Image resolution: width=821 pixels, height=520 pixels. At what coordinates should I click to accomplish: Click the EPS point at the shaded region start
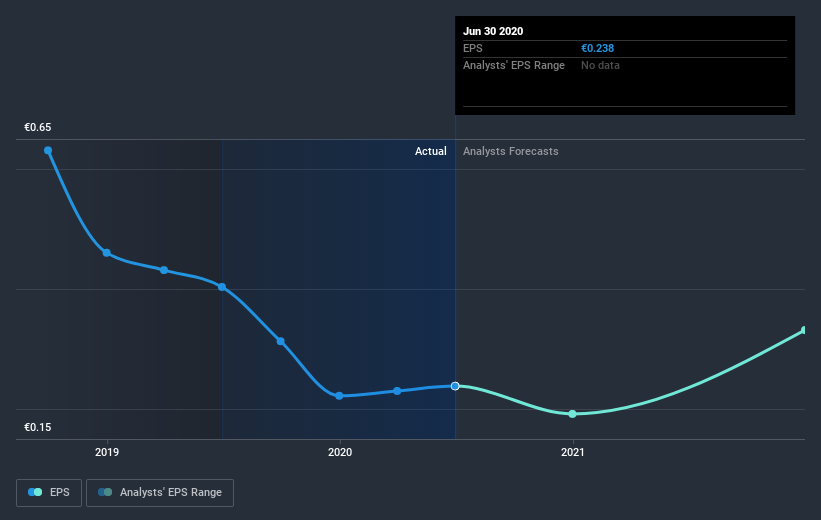[x=222, y=287]
